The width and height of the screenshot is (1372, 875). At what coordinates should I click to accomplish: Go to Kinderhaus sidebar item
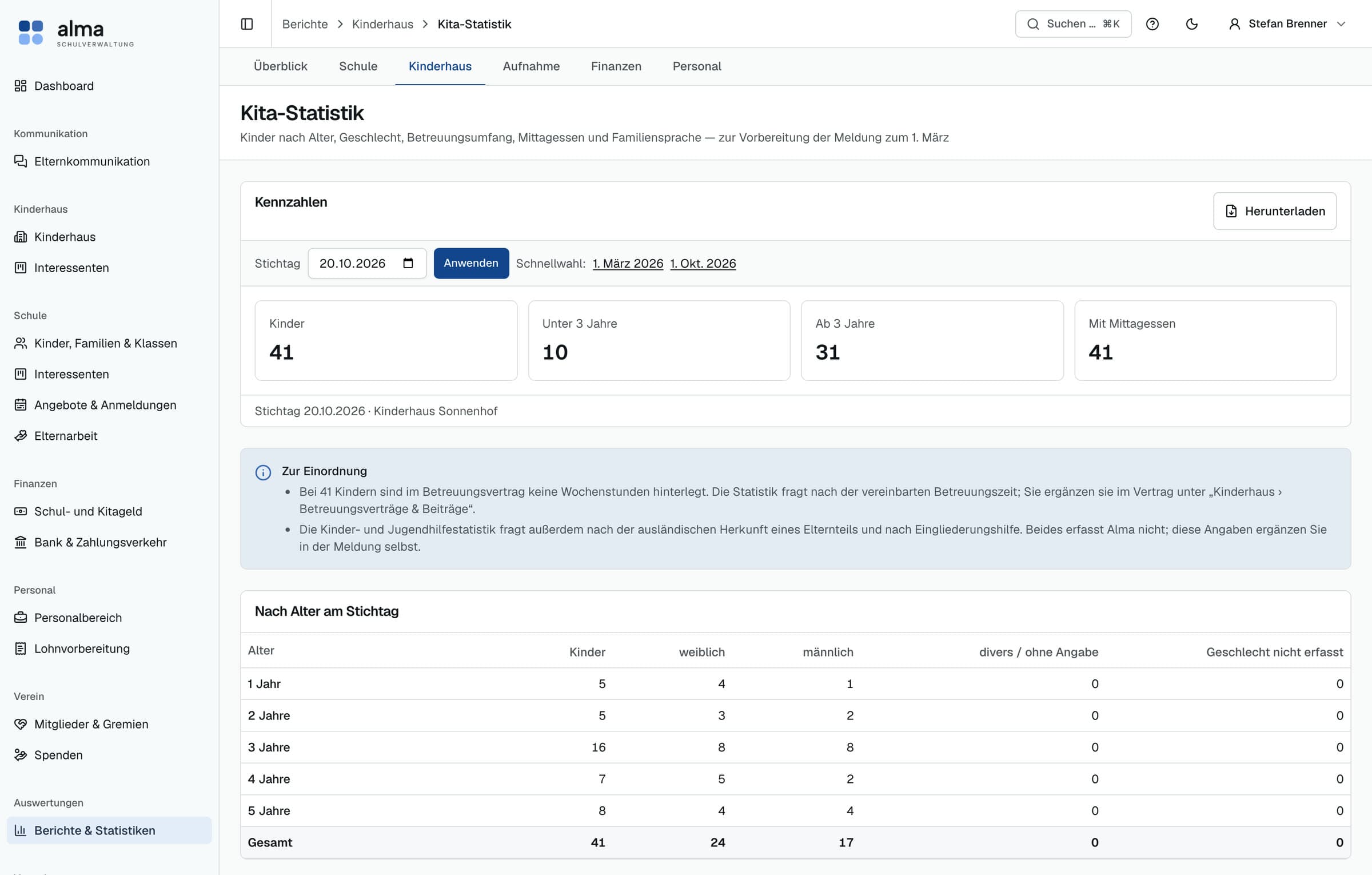109,237
